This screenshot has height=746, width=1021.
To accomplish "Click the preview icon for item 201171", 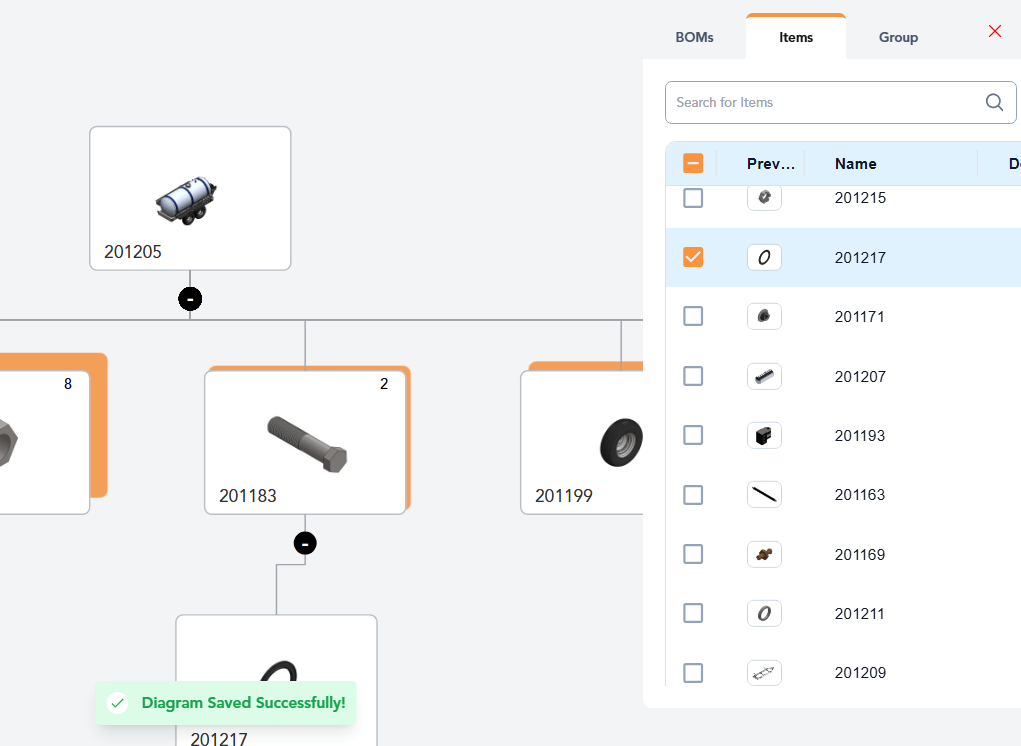I will [x=764, y=316].
